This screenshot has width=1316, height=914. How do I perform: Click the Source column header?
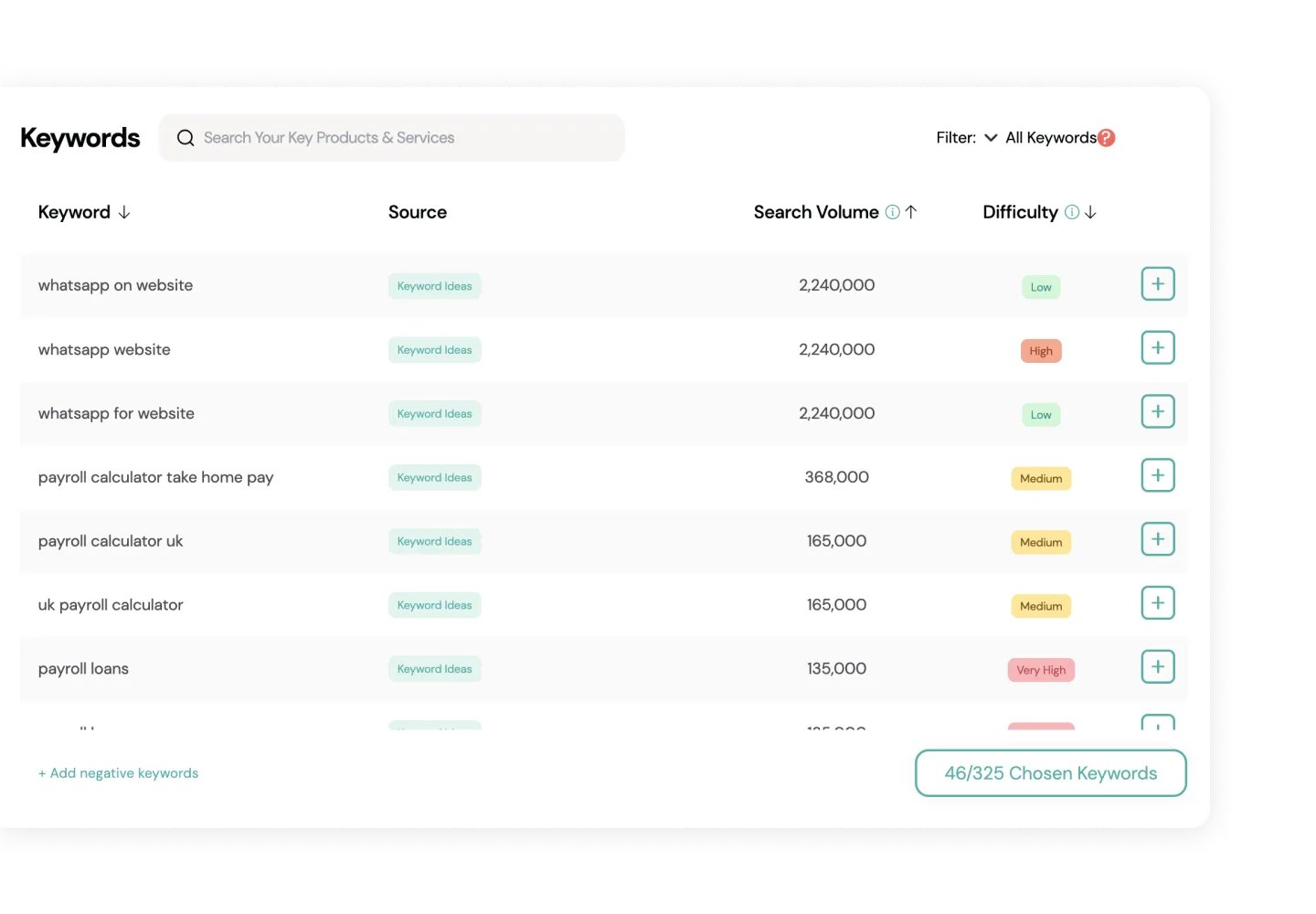(418, 212)
